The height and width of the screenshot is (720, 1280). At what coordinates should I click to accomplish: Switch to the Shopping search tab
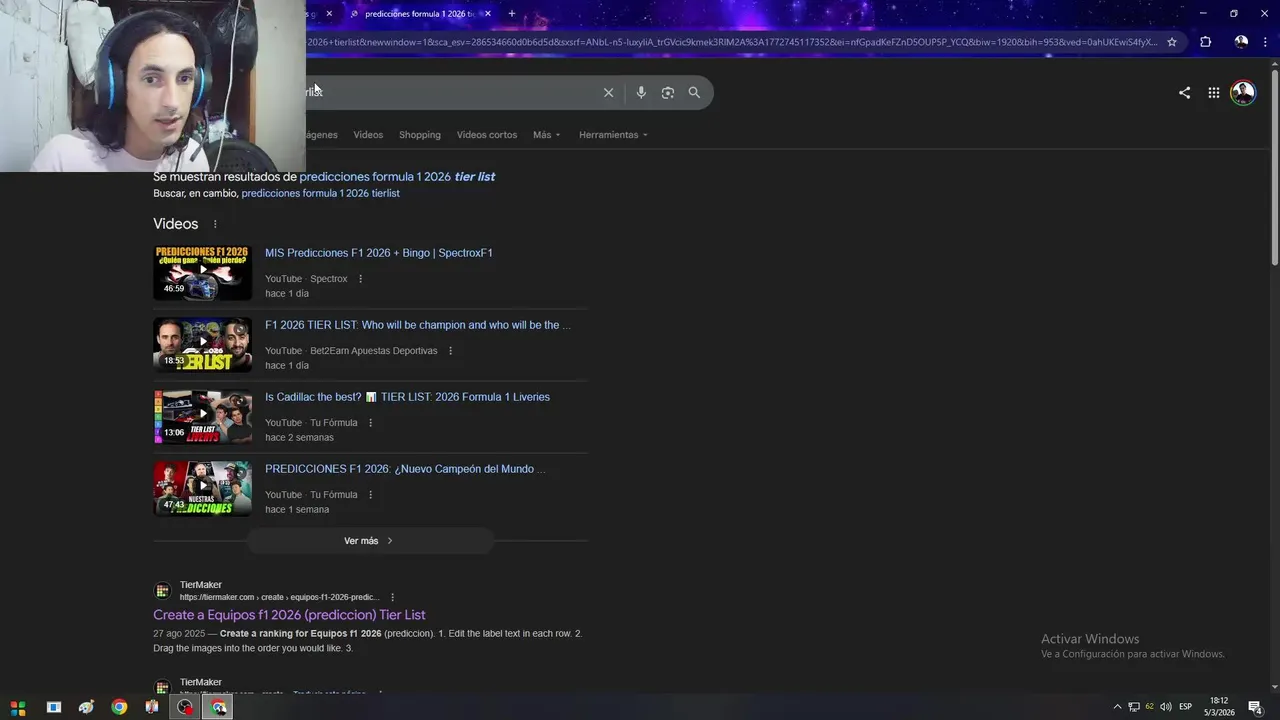[x=420, y=135]
